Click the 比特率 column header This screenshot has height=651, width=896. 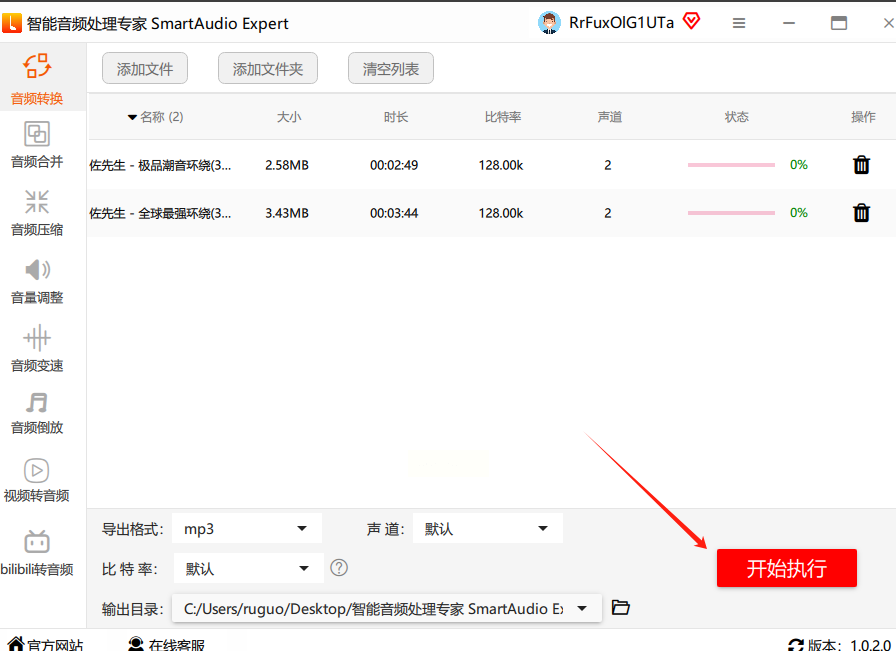click(503, 117)
